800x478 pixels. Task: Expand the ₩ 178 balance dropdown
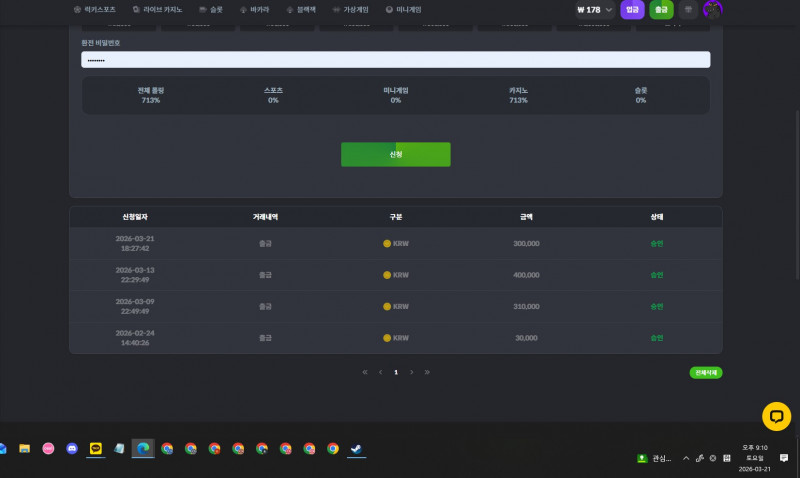pyautogui.click(x=609, y=10)
